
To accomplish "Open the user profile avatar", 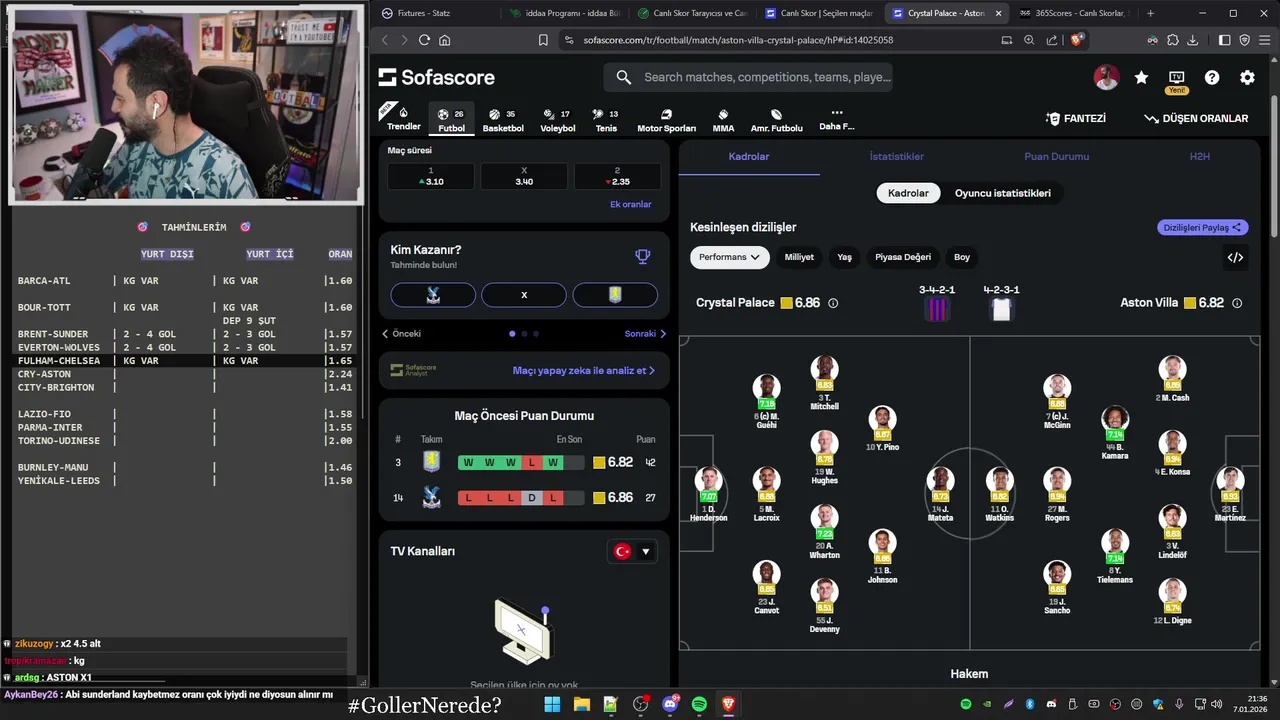I will click(1106, 77).
